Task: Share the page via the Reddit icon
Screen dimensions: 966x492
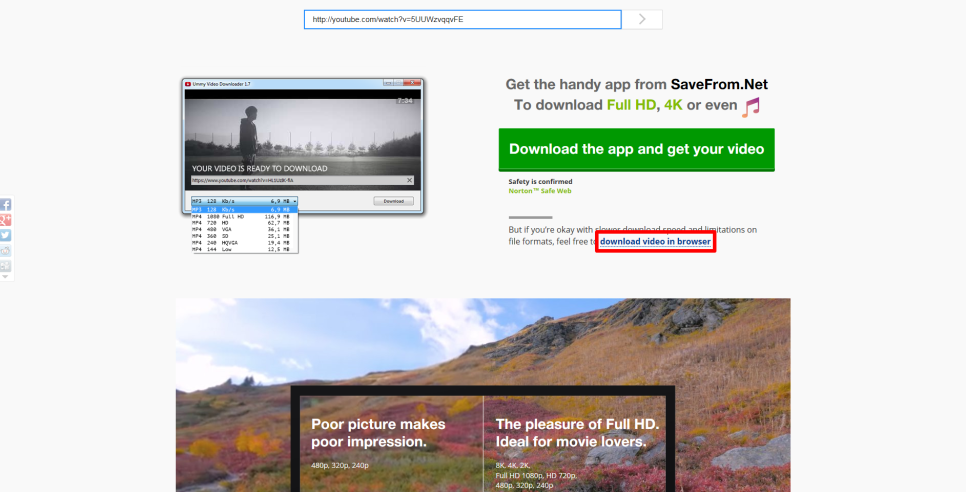Action: (6, 251)
